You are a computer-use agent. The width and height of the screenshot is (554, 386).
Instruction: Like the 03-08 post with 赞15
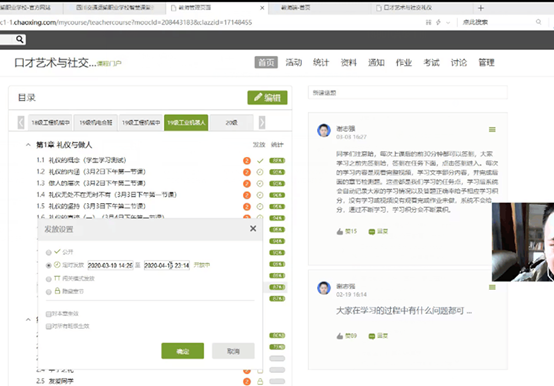pos(347,231)
